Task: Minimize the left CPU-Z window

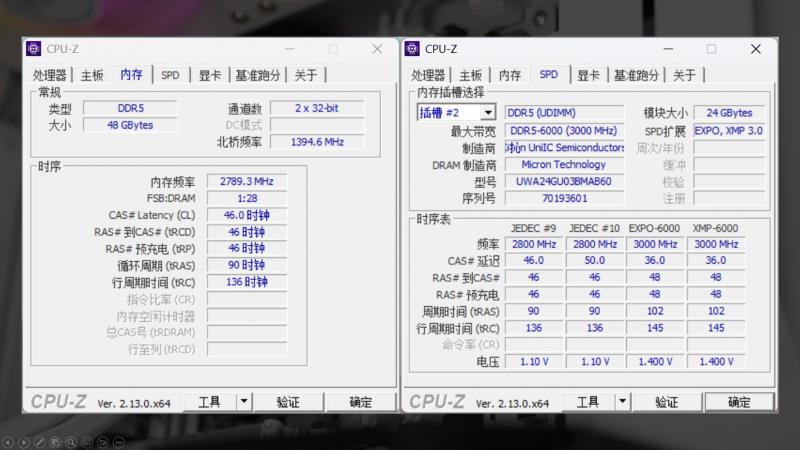Action: click(289, 49)
